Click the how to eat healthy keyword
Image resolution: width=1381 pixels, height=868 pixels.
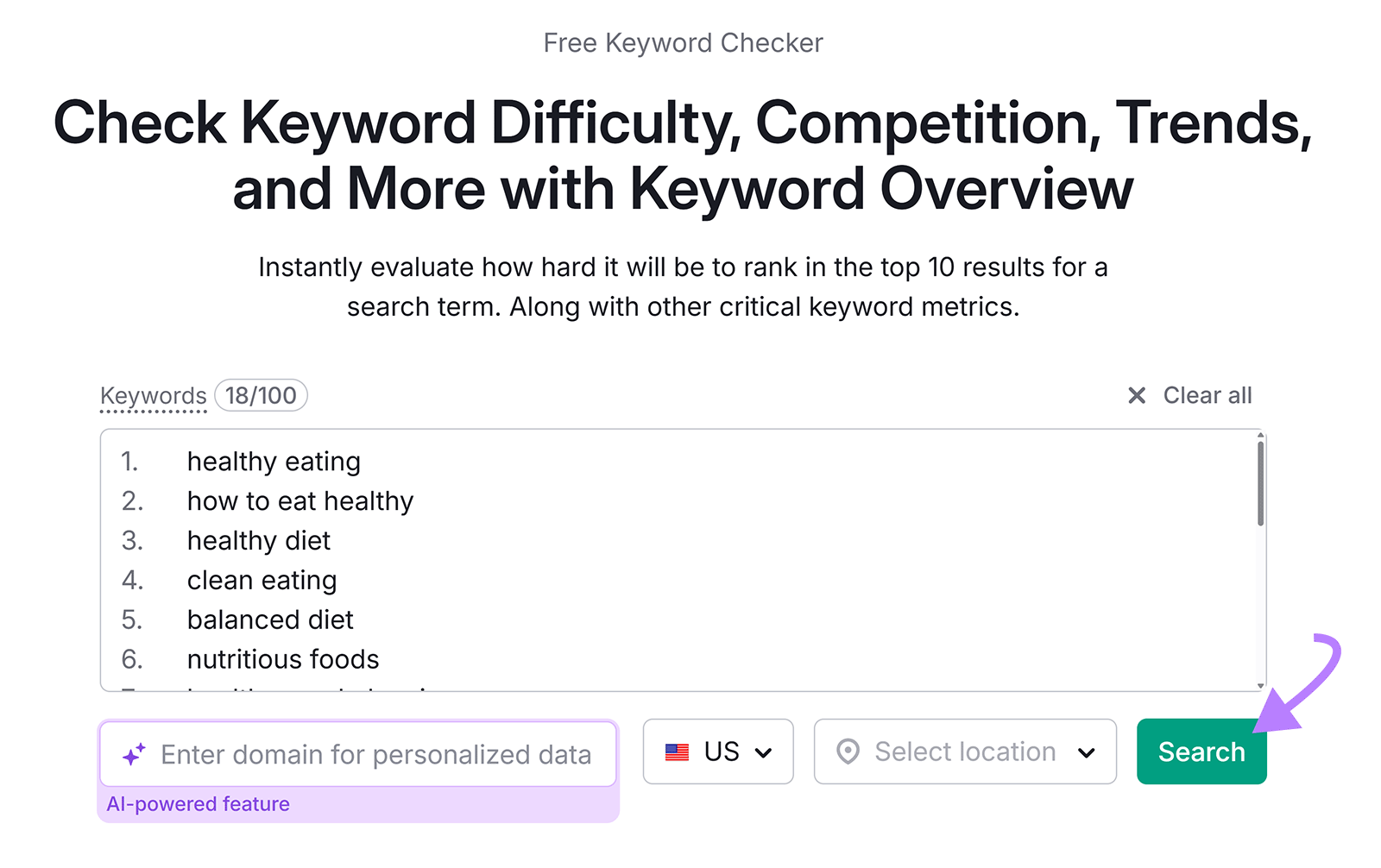coord(300,500)
